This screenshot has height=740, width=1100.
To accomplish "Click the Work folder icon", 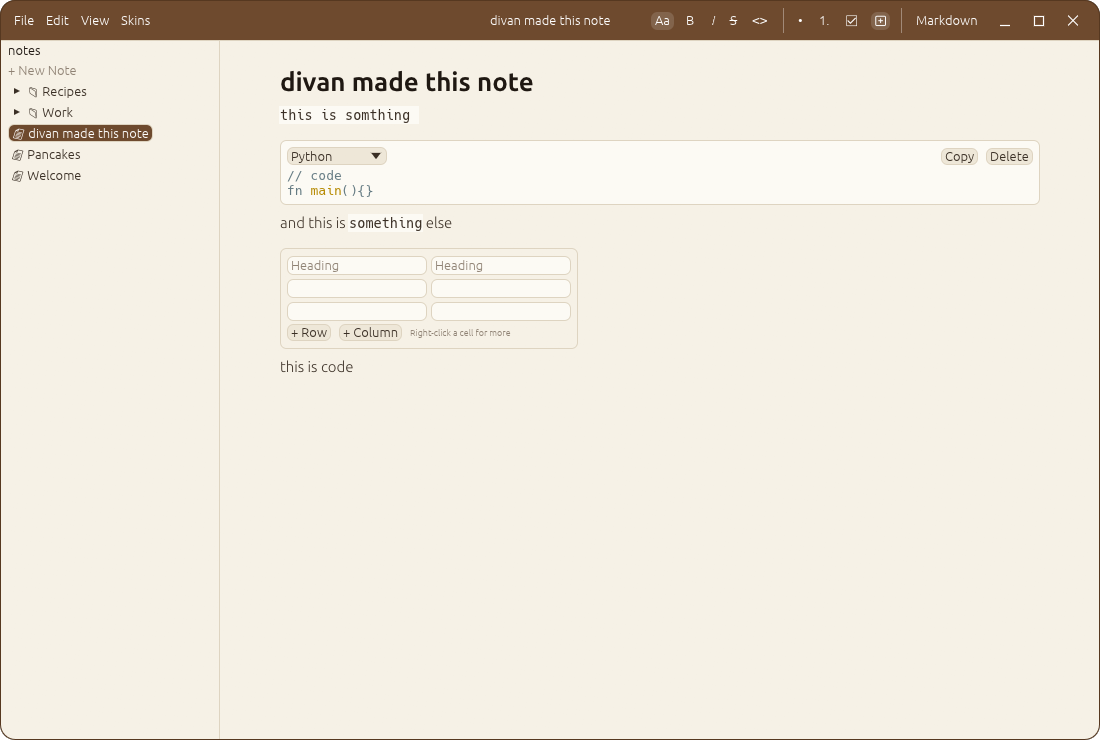I will pyautogui.click(x=33, y=113).
